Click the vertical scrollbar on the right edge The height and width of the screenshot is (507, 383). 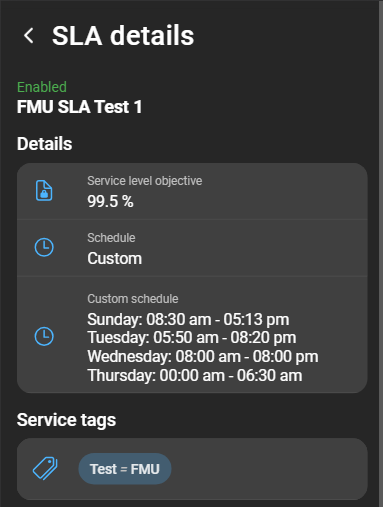(x=381, y=253)
